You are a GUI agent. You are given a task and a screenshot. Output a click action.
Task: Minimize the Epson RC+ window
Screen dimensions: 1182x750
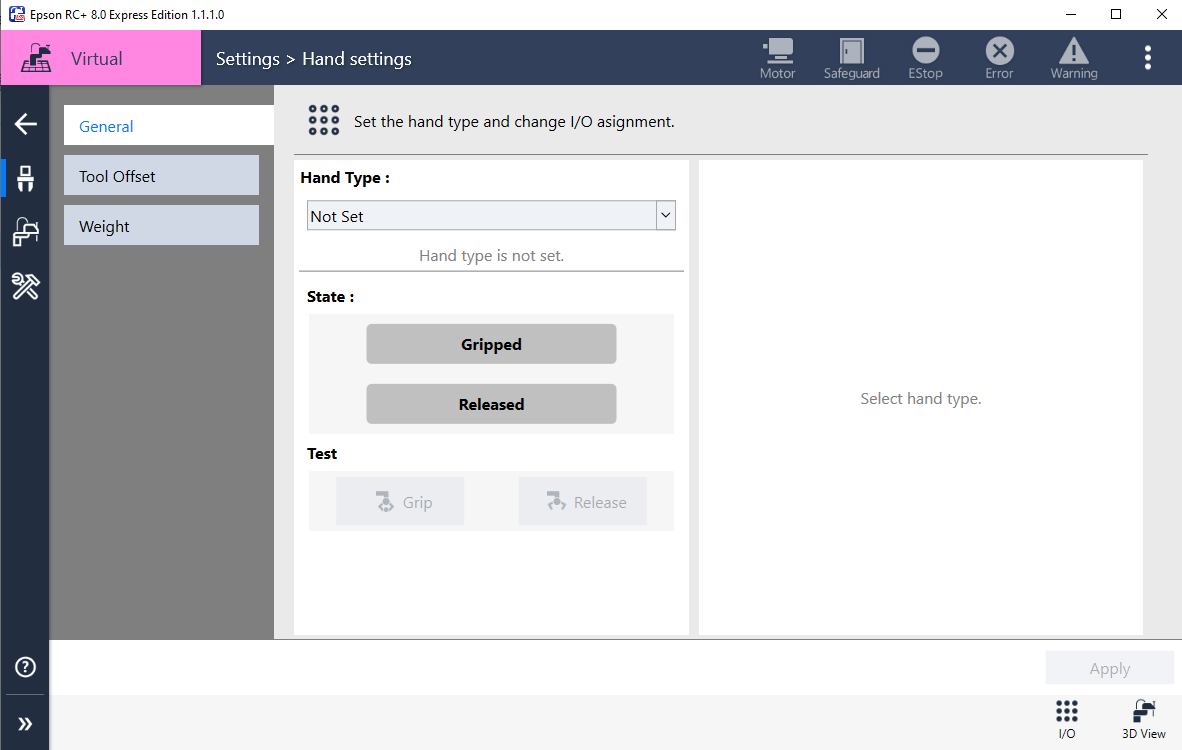pos(1071,14)
